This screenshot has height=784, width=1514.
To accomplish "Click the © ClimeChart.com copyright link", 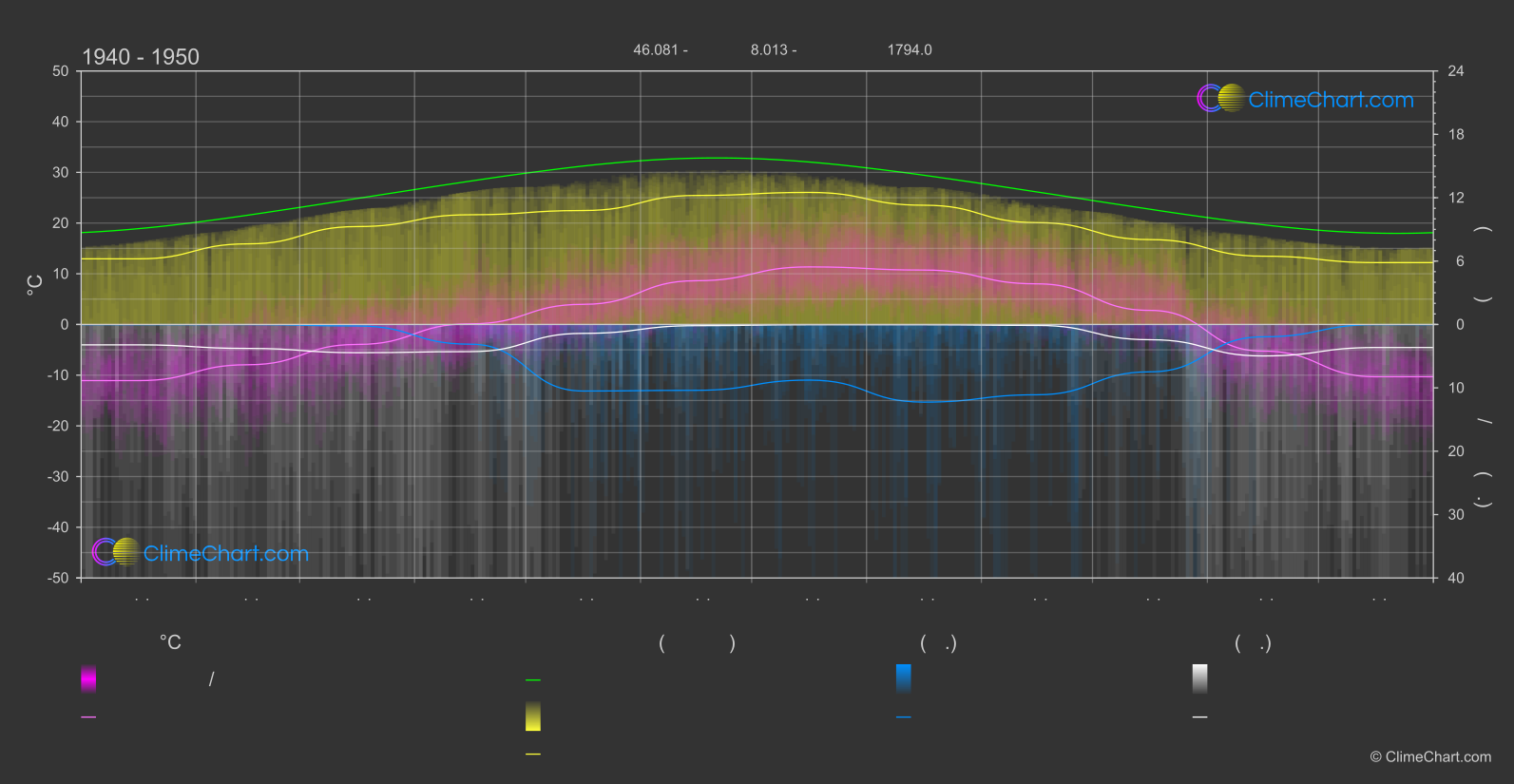I will pos(1430,756).
